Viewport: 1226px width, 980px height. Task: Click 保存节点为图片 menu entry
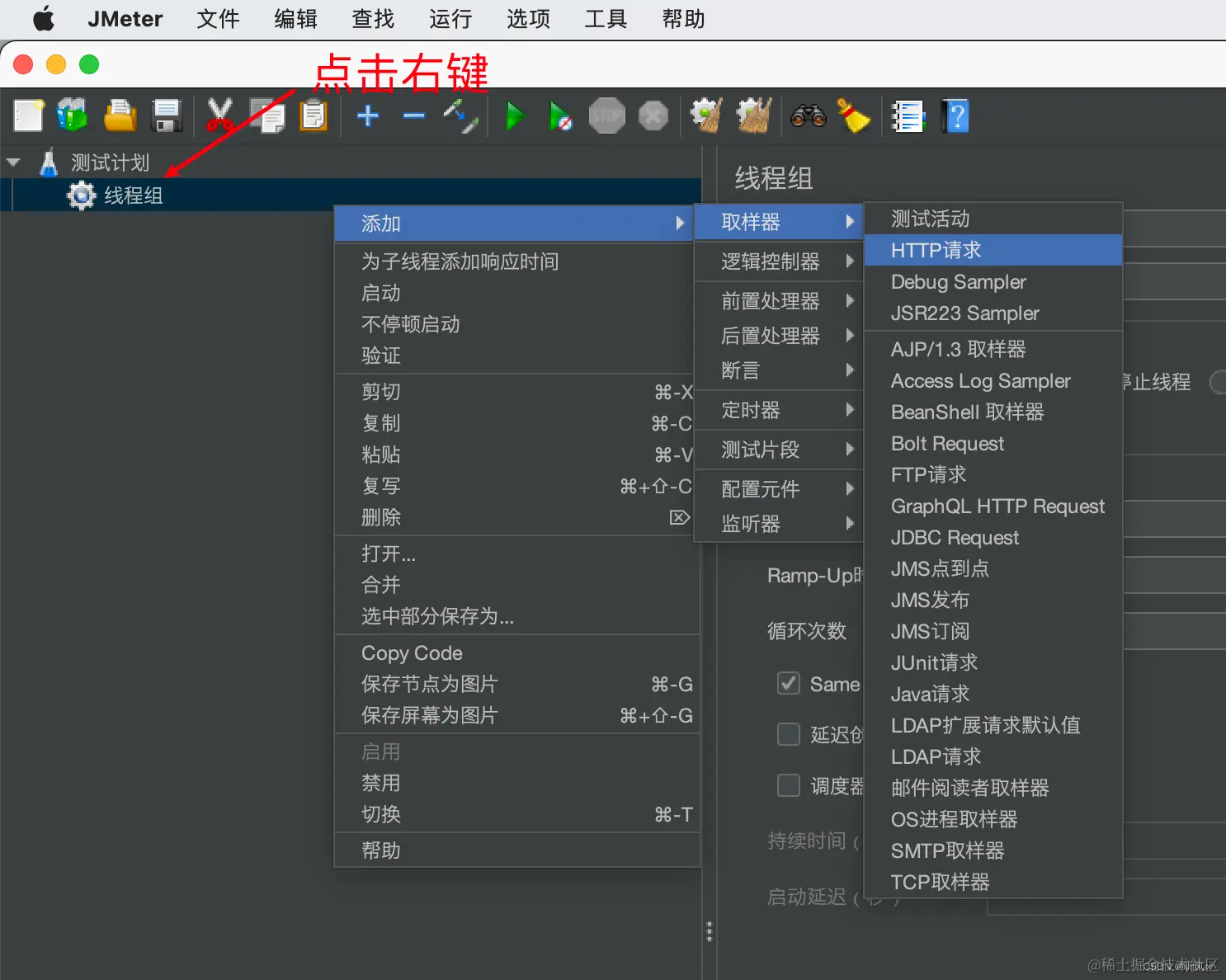coord(516,684)
